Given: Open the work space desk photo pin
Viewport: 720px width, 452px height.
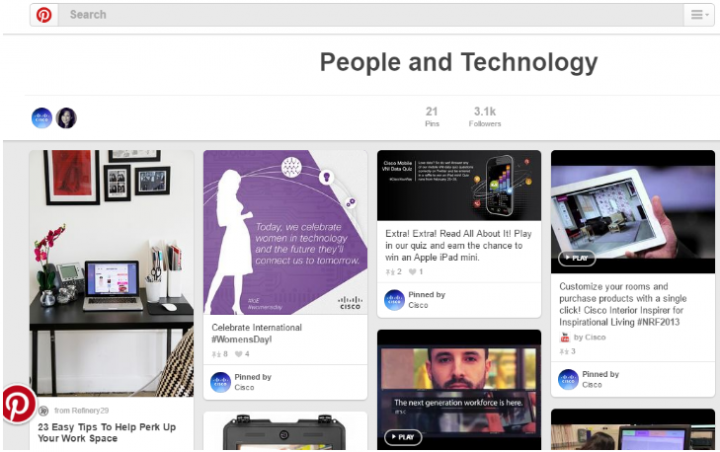Looking at the screenshot, I should 112,273.
